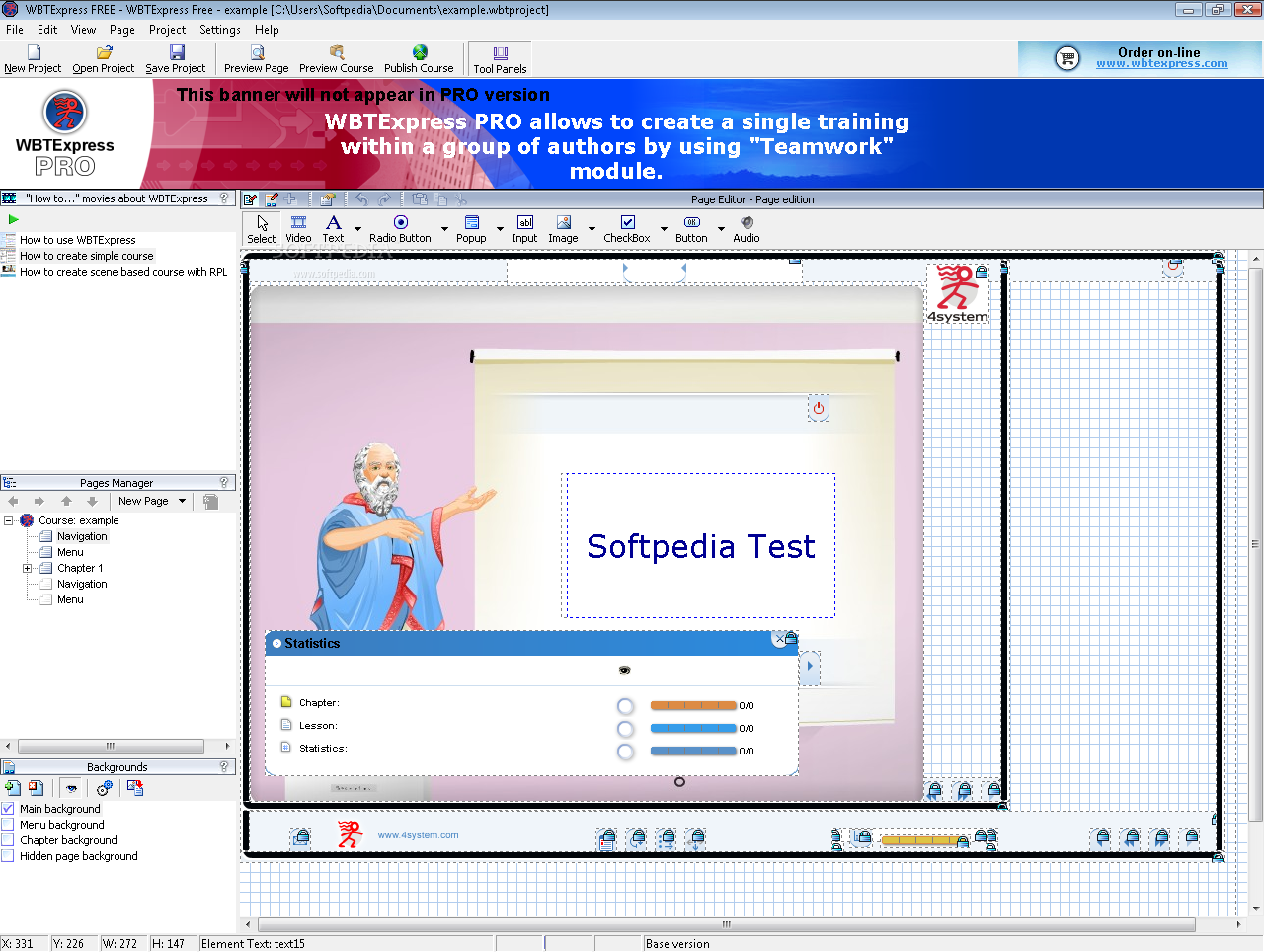Image resolution: width=1264 pixels, height=952 pixels.
Task: Click Preview Course in the toolbar
Action: [337, 59]
